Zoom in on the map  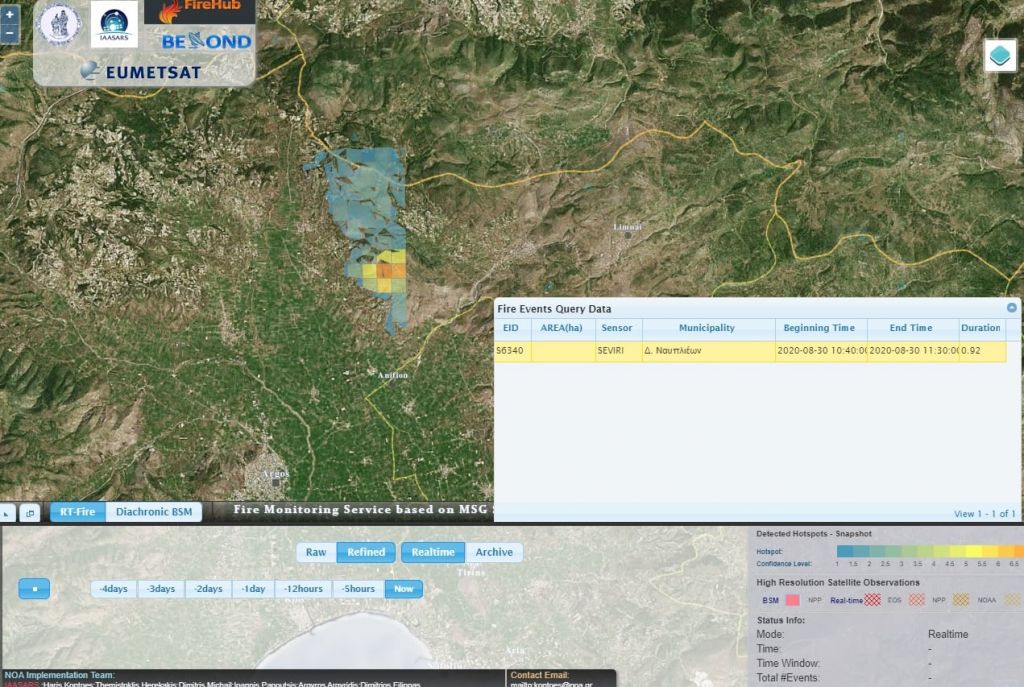pos(10,15)
